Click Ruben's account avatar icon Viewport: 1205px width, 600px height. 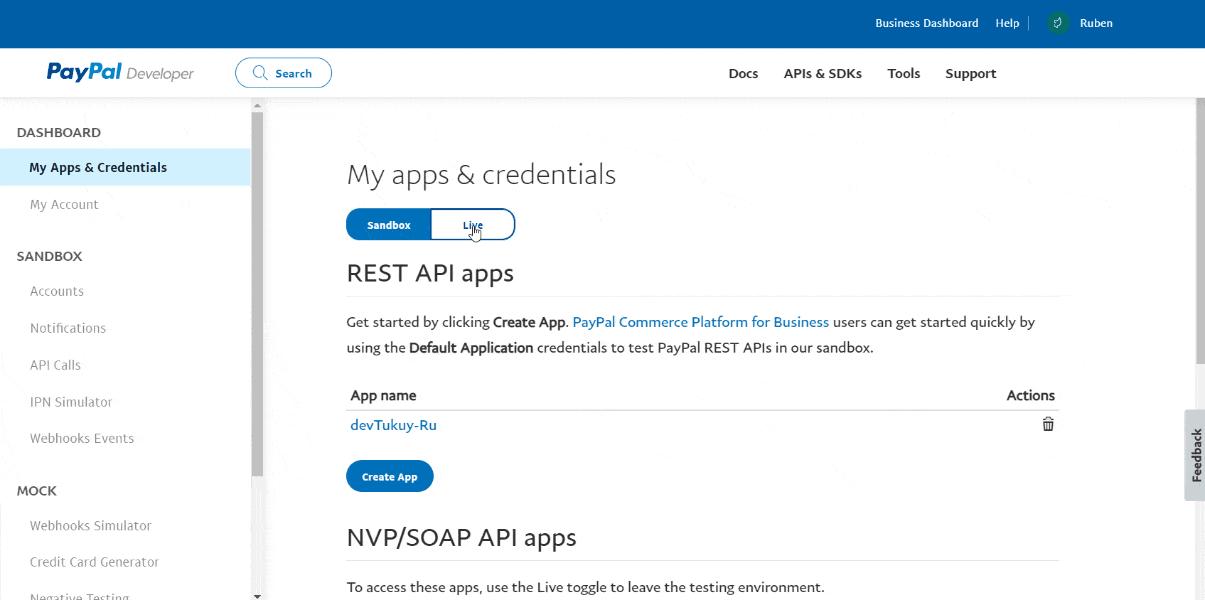pos(1057,22)
